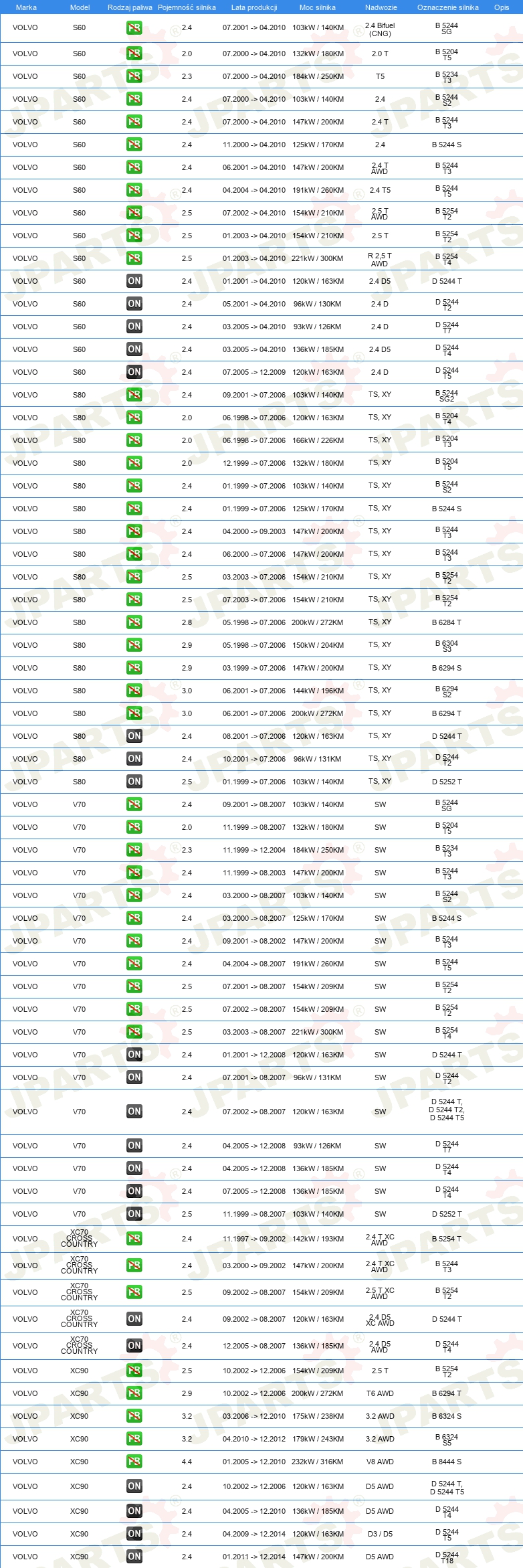Click the production years '04.2010 -> 12.2012'
523x1568 pixels.
254,1439
